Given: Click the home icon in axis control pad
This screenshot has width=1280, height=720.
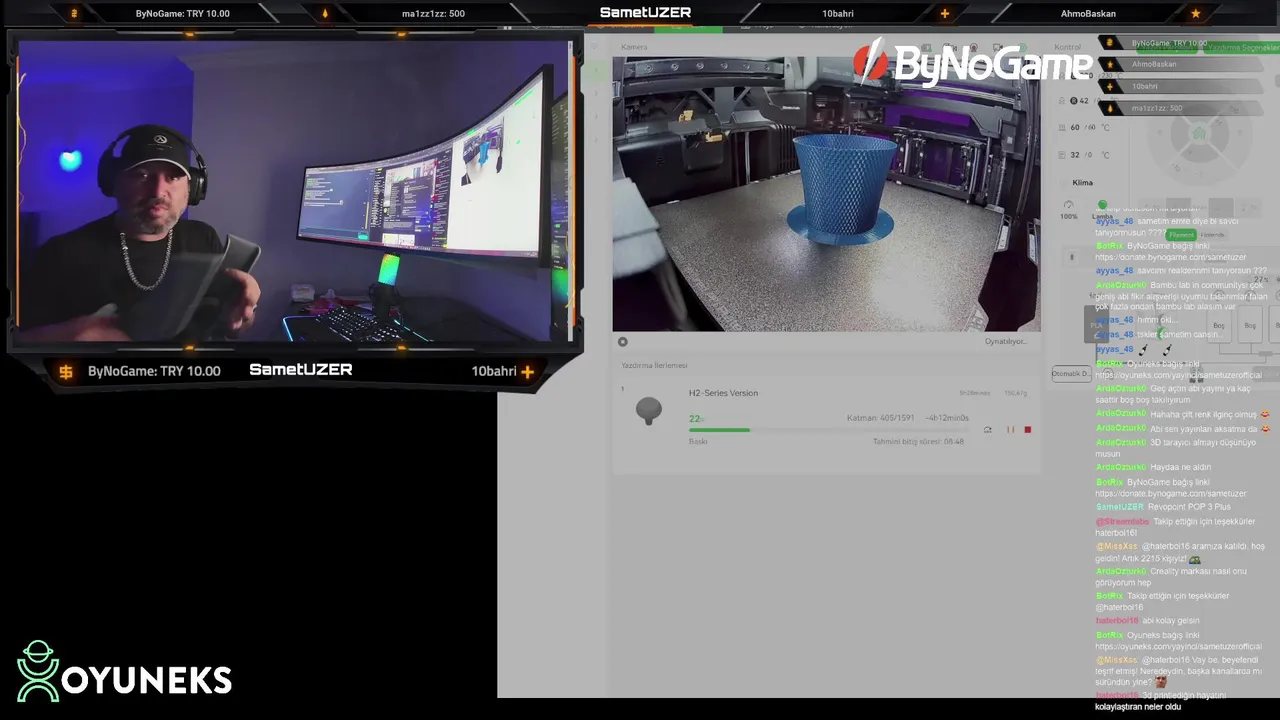Looking at the screenshot, I should click(x=1201, y=134).
